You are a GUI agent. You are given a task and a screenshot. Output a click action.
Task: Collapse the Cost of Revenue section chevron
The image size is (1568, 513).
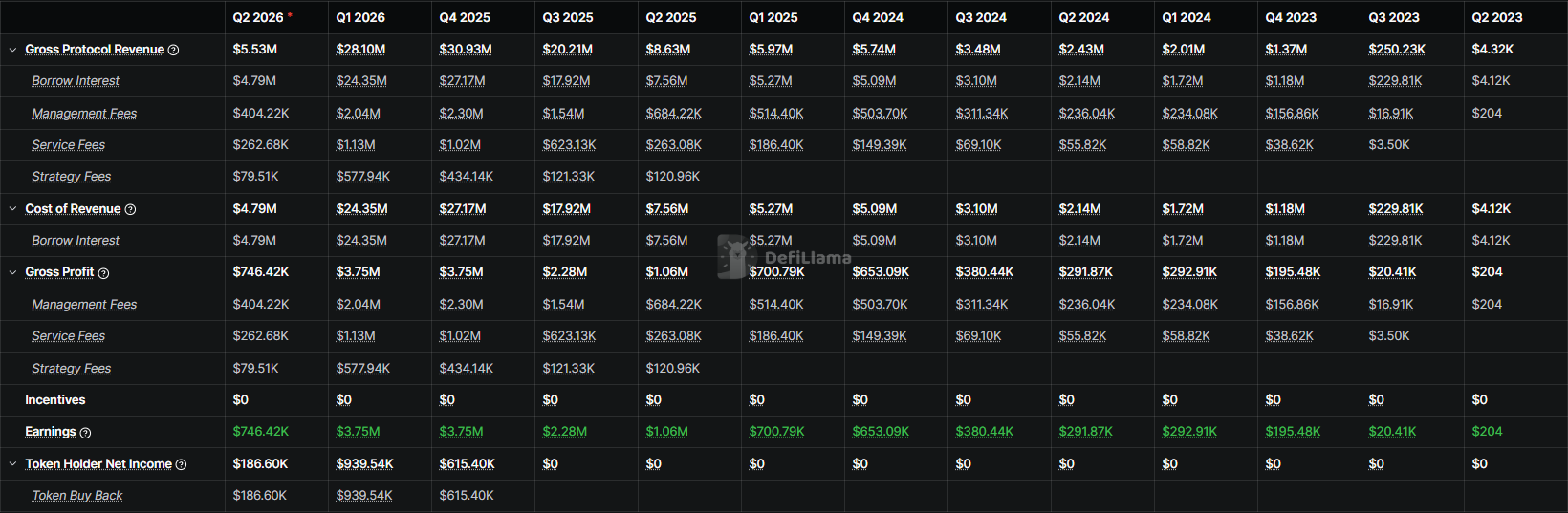pos(12,209)
